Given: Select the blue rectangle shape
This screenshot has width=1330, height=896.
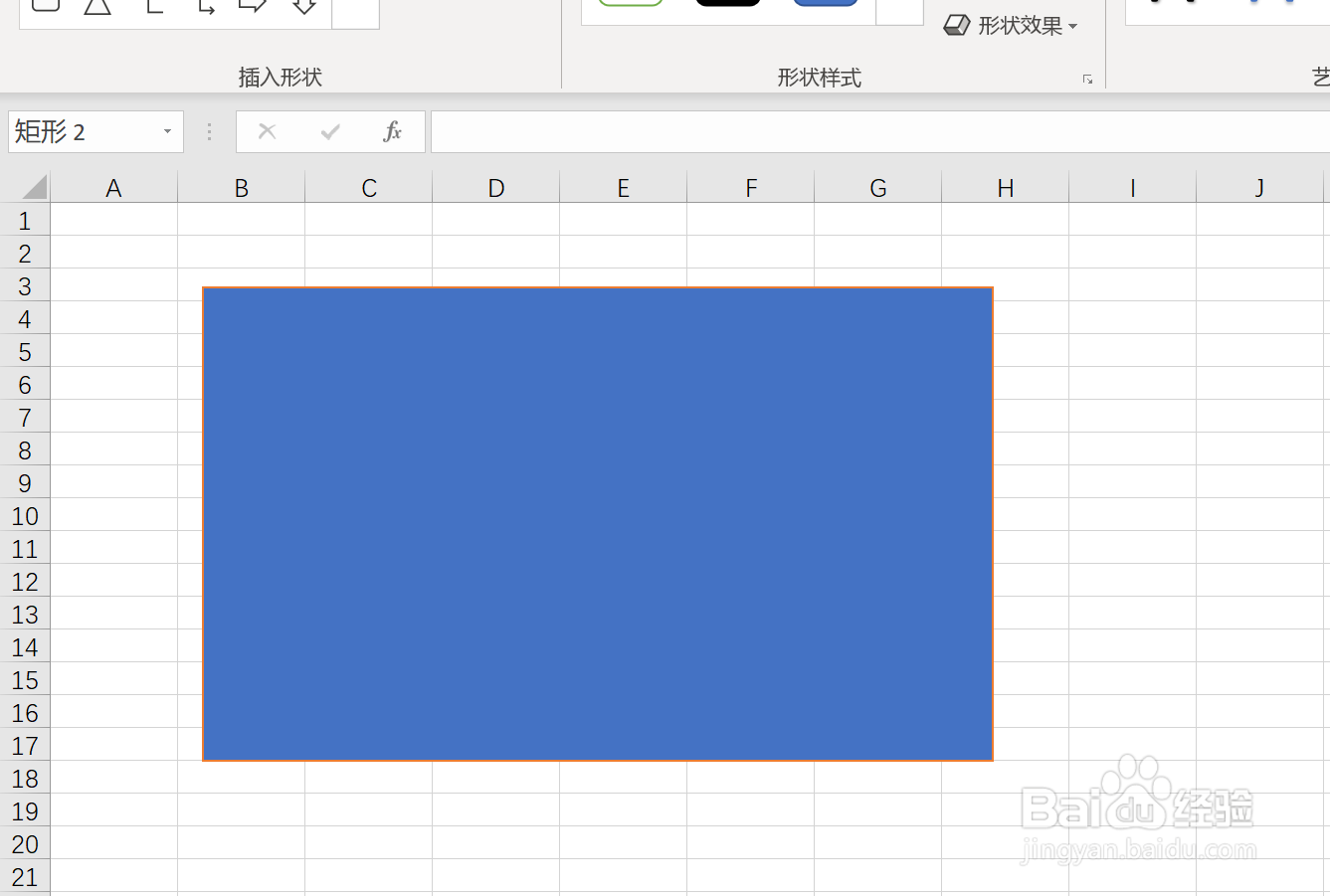Looking at the screenshot, I should [x=598, y=524].
